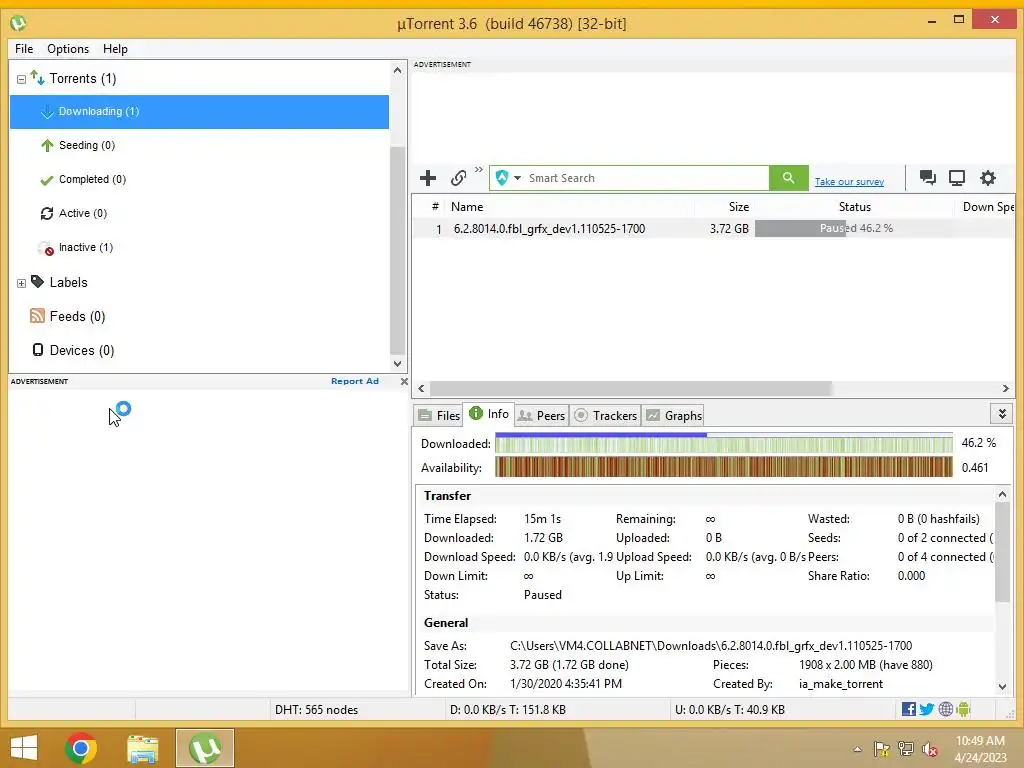Select the Inactive (1) category

(x=199, y=247)
